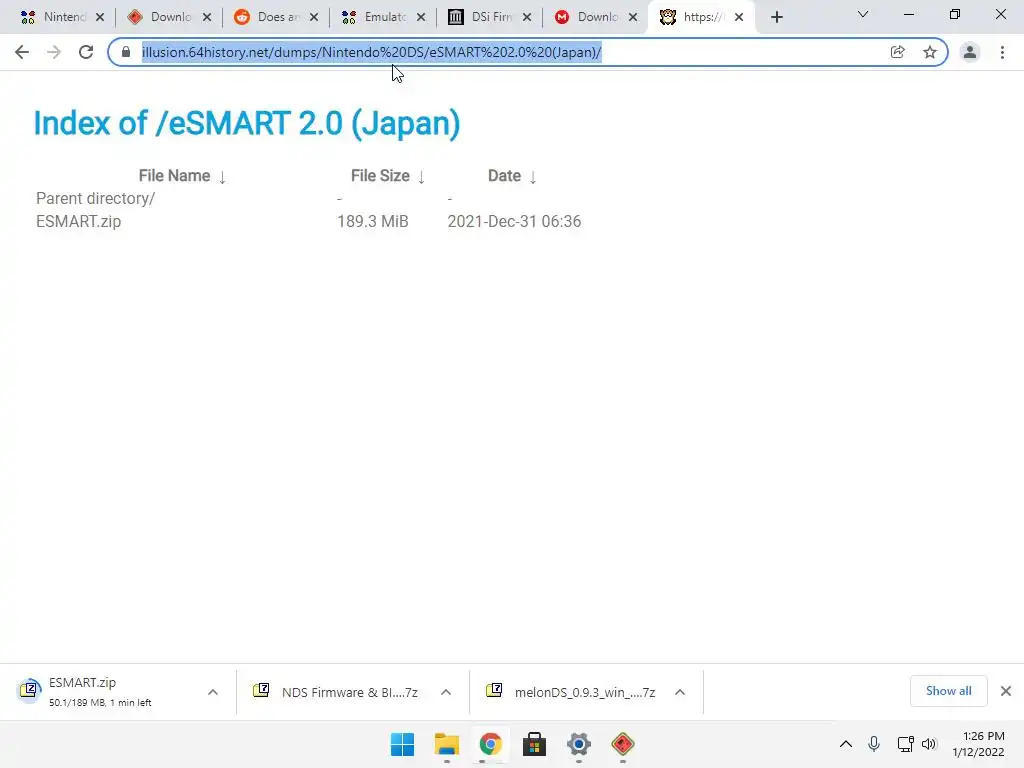The height and width of the screenshot is (768, 1024).
Task: Click Show all downloads button
Action: click(948, 691)
